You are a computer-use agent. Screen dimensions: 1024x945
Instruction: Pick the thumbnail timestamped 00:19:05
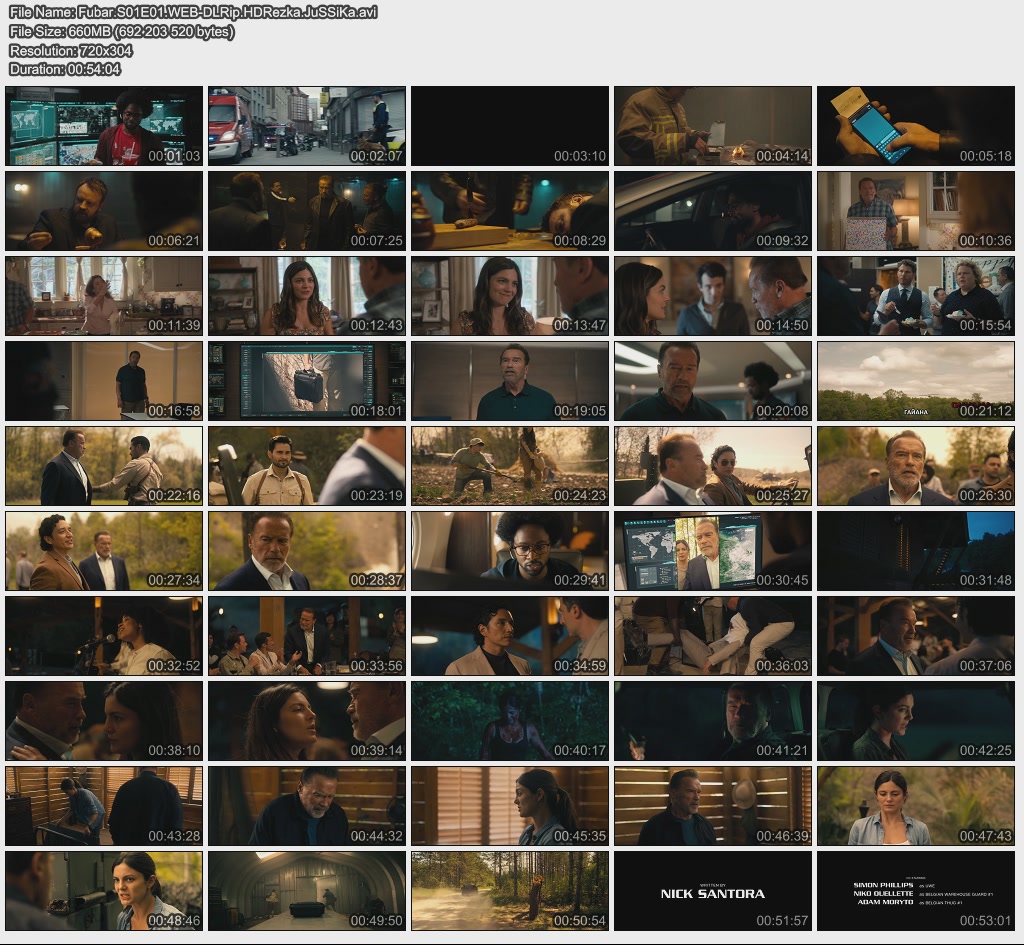[x=510, y=381]
